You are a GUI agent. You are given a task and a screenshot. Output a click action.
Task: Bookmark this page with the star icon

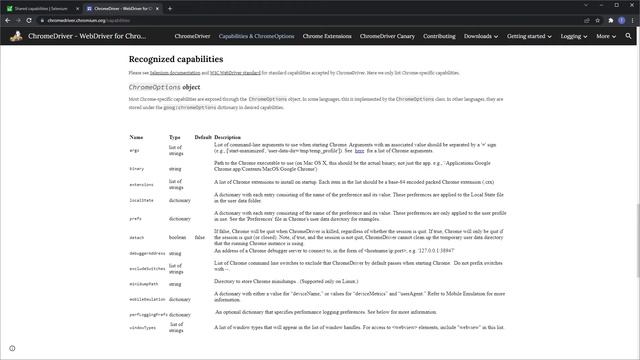[598, 20]
